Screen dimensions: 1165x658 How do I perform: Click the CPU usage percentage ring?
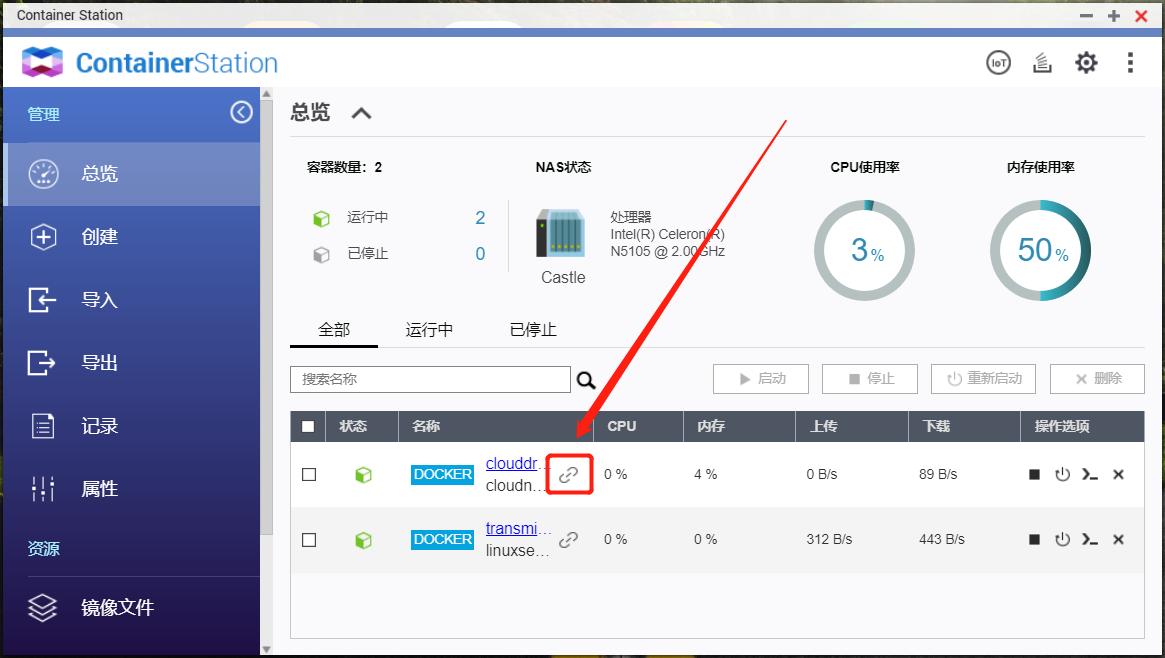click(864, 250)
